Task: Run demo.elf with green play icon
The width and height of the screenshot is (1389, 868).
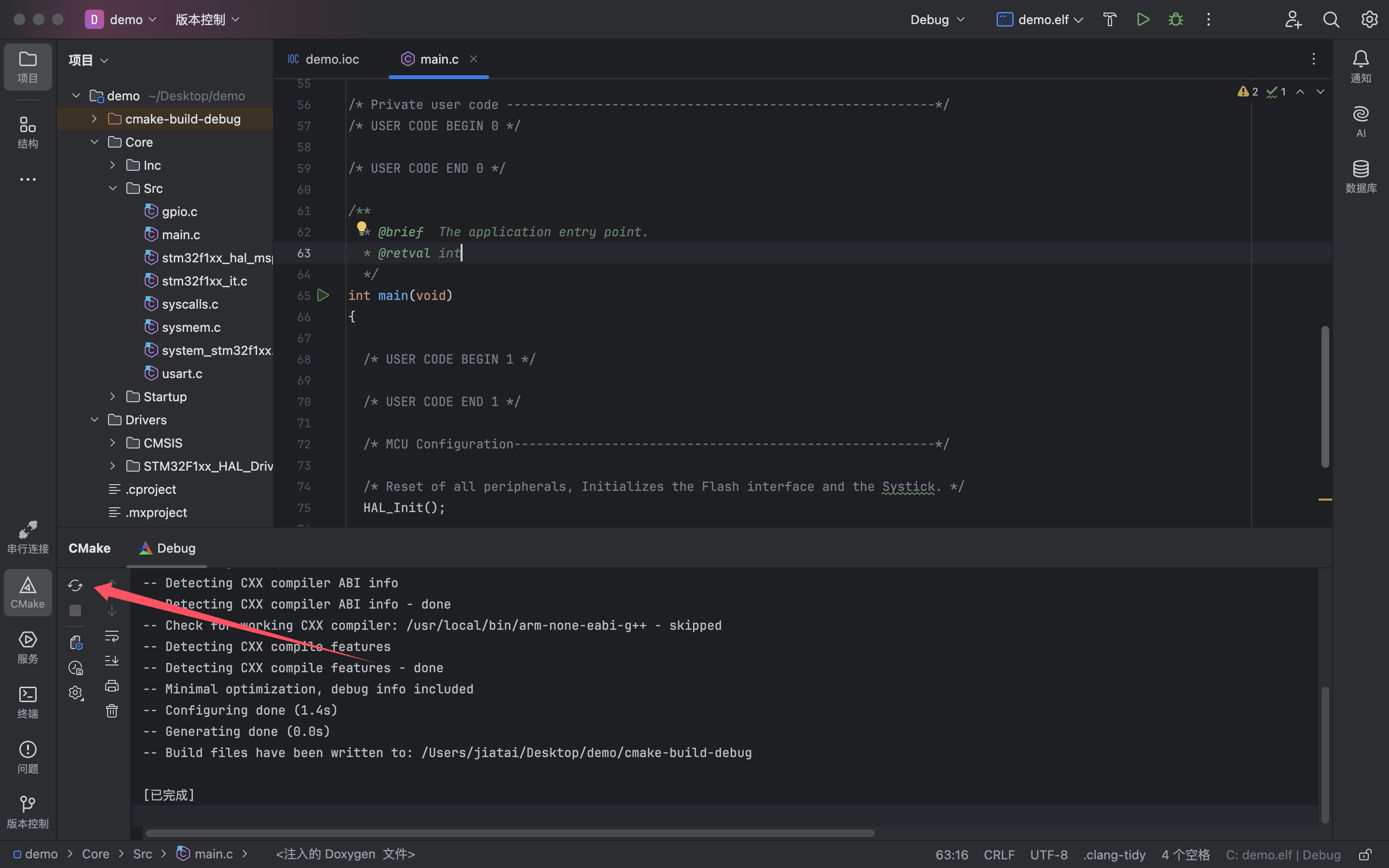Action: tap(1143, 19)
